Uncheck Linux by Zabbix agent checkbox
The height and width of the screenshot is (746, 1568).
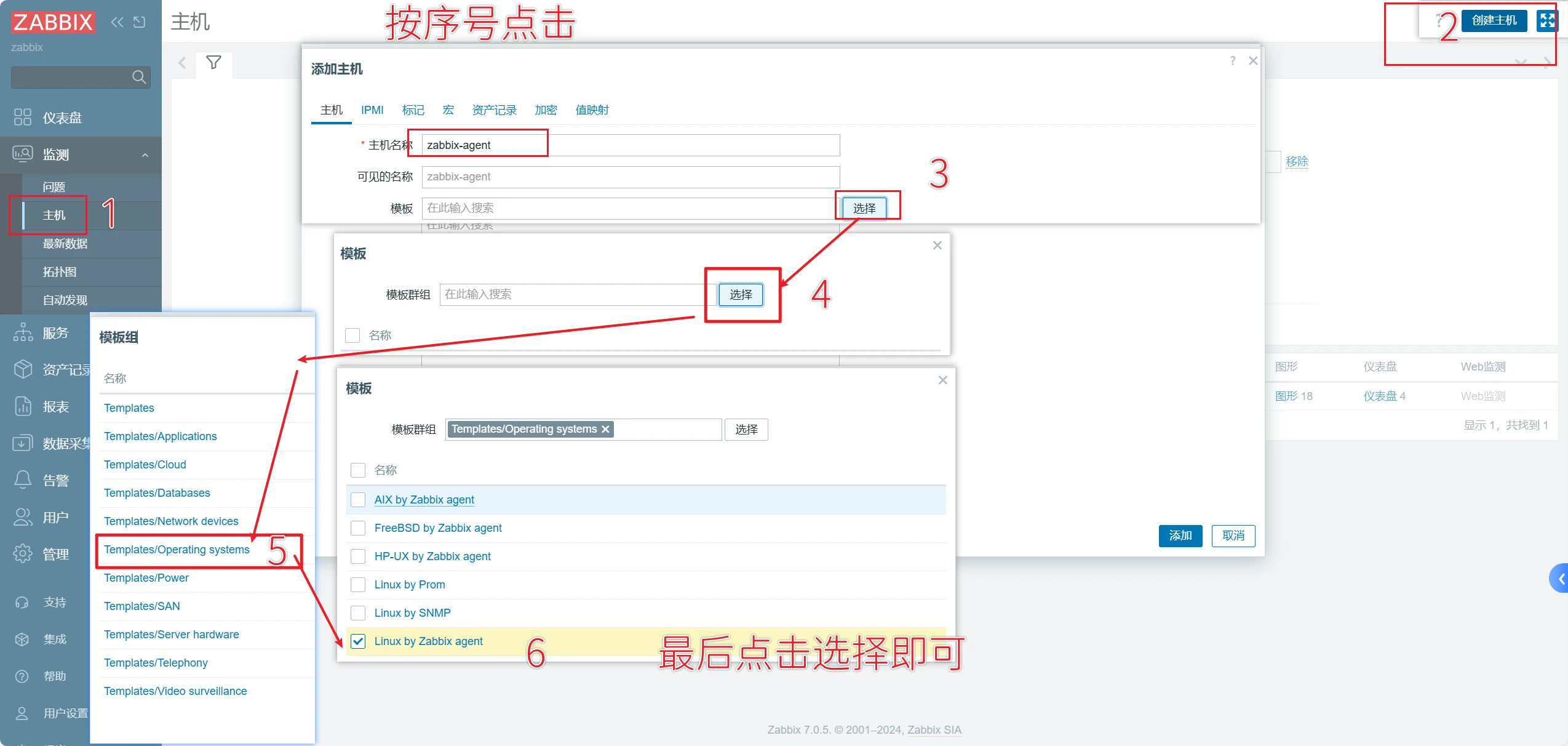[358, 641]
